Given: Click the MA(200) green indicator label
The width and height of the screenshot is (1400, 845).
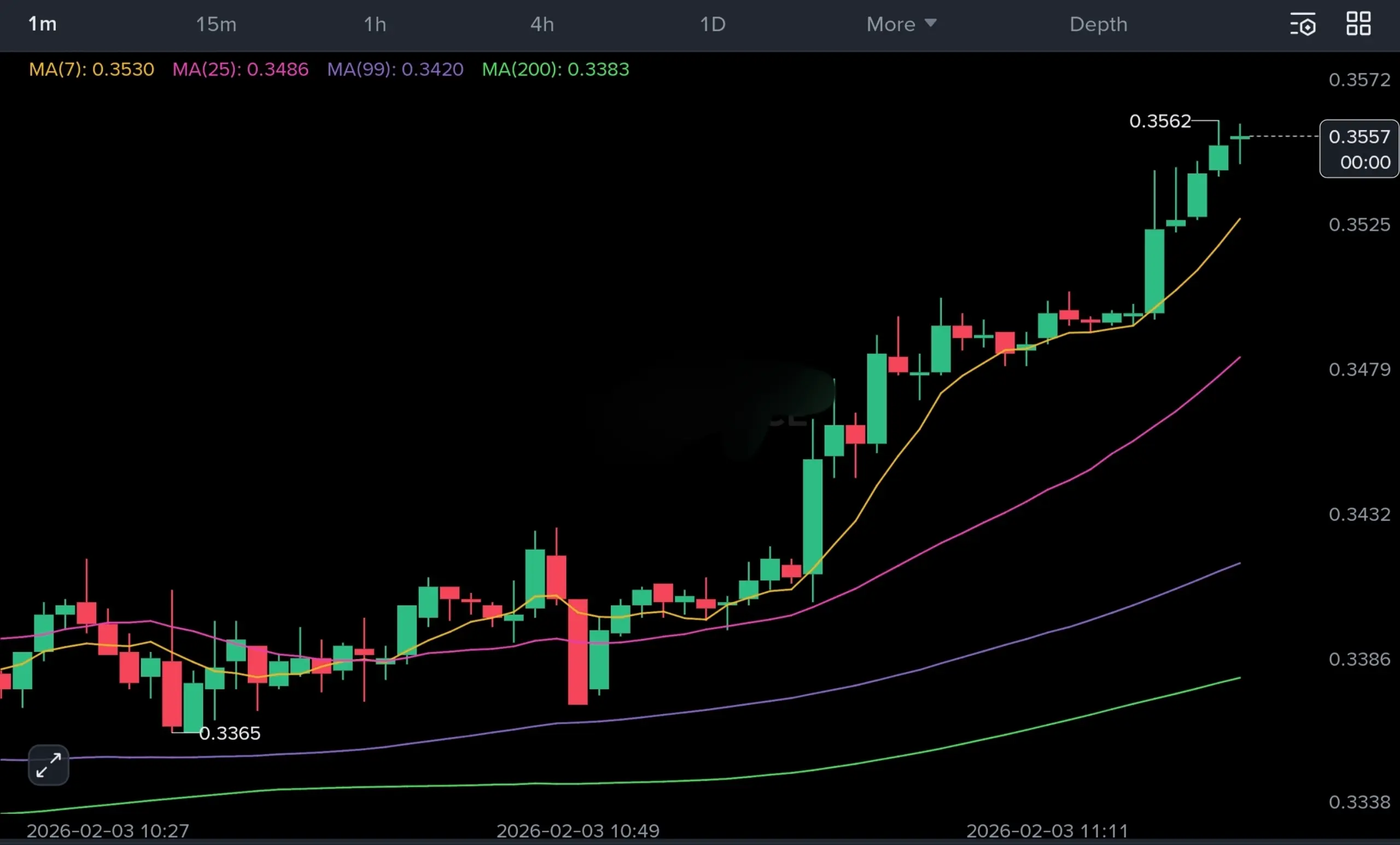Looking at the screenshot, I should [x=555, y=69].
